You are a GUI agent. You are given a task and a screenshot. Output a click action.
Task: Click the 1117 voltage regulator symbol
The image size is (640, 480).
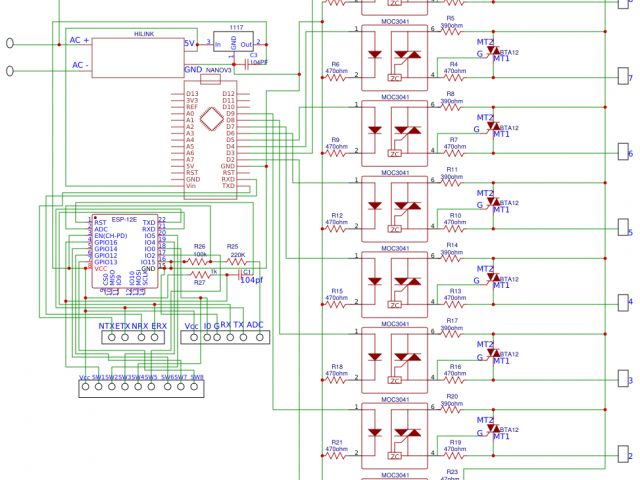click(235, 43)
